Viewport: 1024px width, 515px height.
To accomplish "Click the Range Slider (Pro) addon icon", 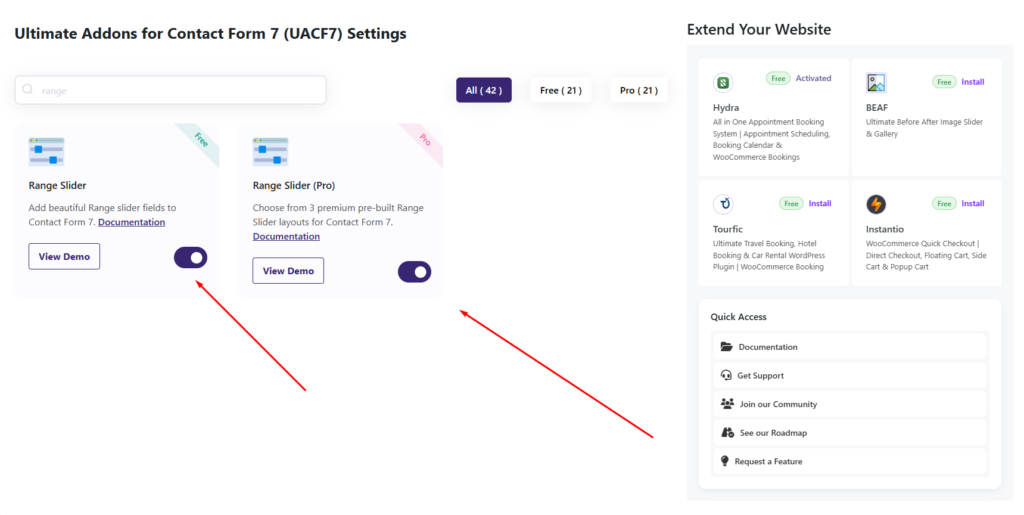I will [x=270, y=151].
